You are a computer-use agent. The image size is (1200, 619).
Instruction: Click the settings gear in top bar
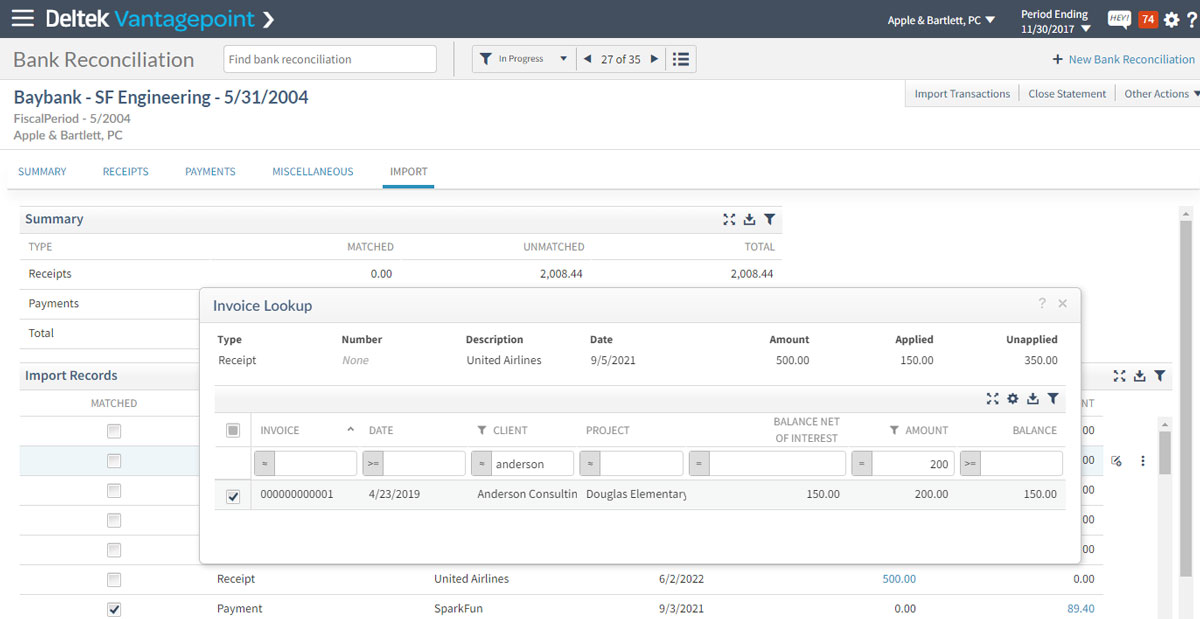tap(1171, 20)
